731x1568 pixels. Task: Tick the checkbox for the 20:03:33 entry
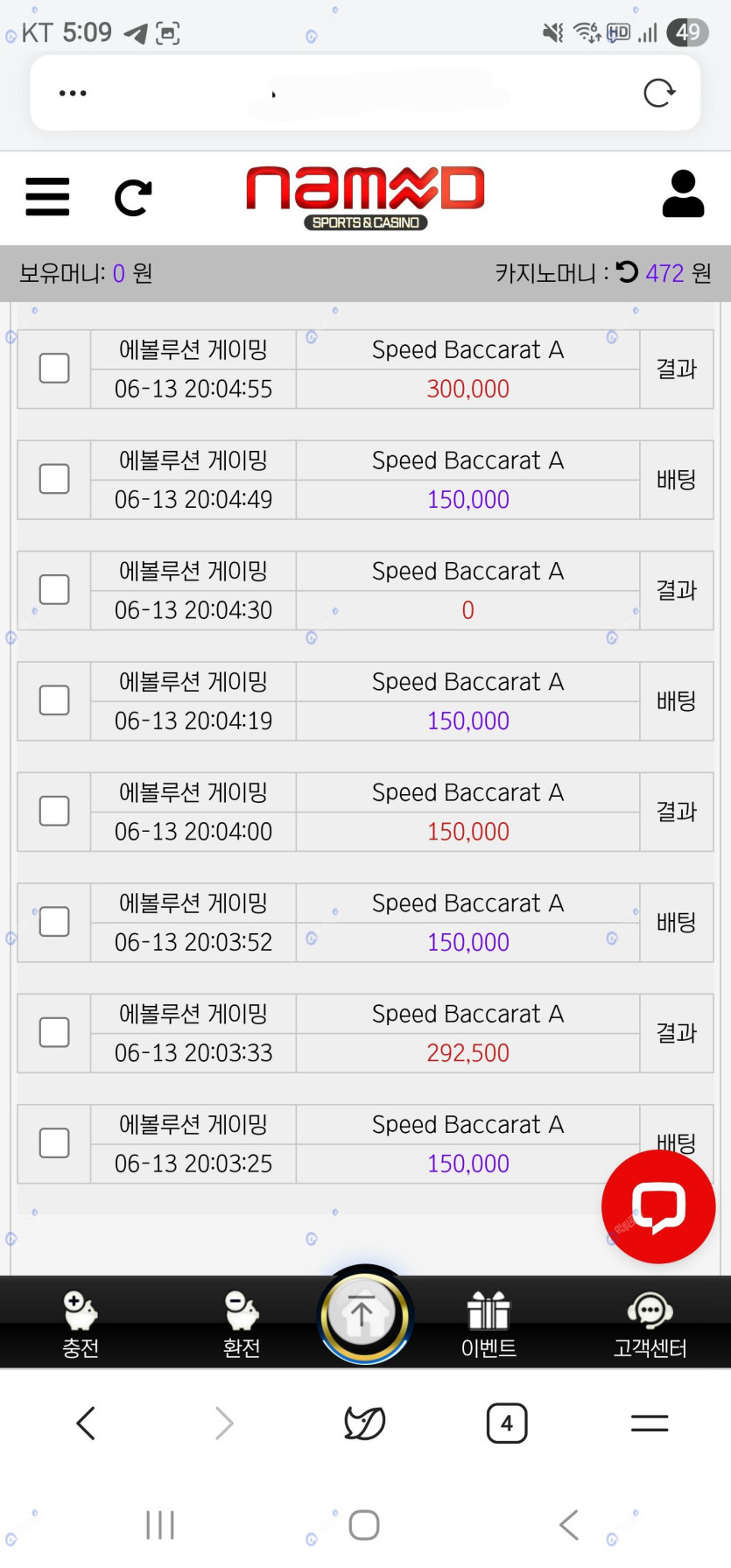(54, 1033)
